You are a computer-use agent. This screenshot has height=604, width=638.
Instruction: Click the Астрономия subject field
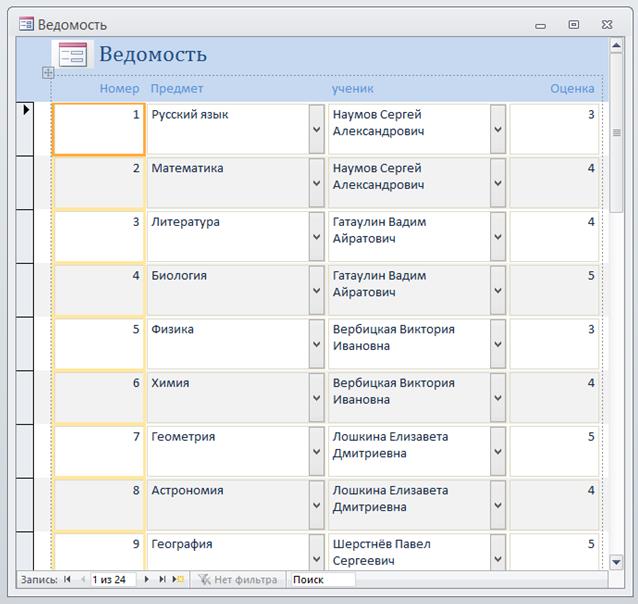(228, 506)
